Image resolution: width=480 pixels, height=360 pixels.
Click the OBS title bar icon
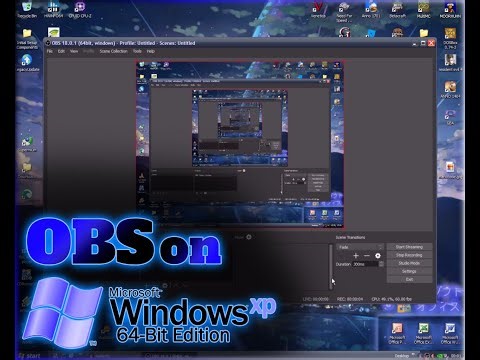pos(48,43)
